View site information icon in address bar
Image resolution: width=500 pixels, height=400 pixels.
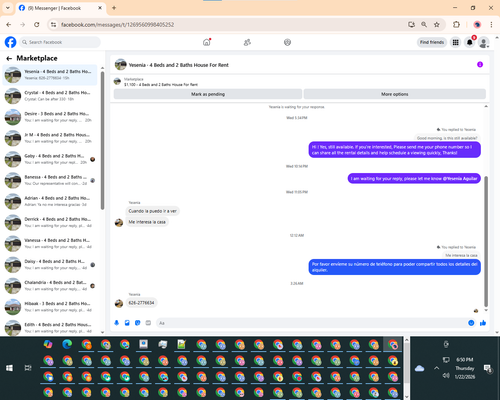tap(53, 24)
